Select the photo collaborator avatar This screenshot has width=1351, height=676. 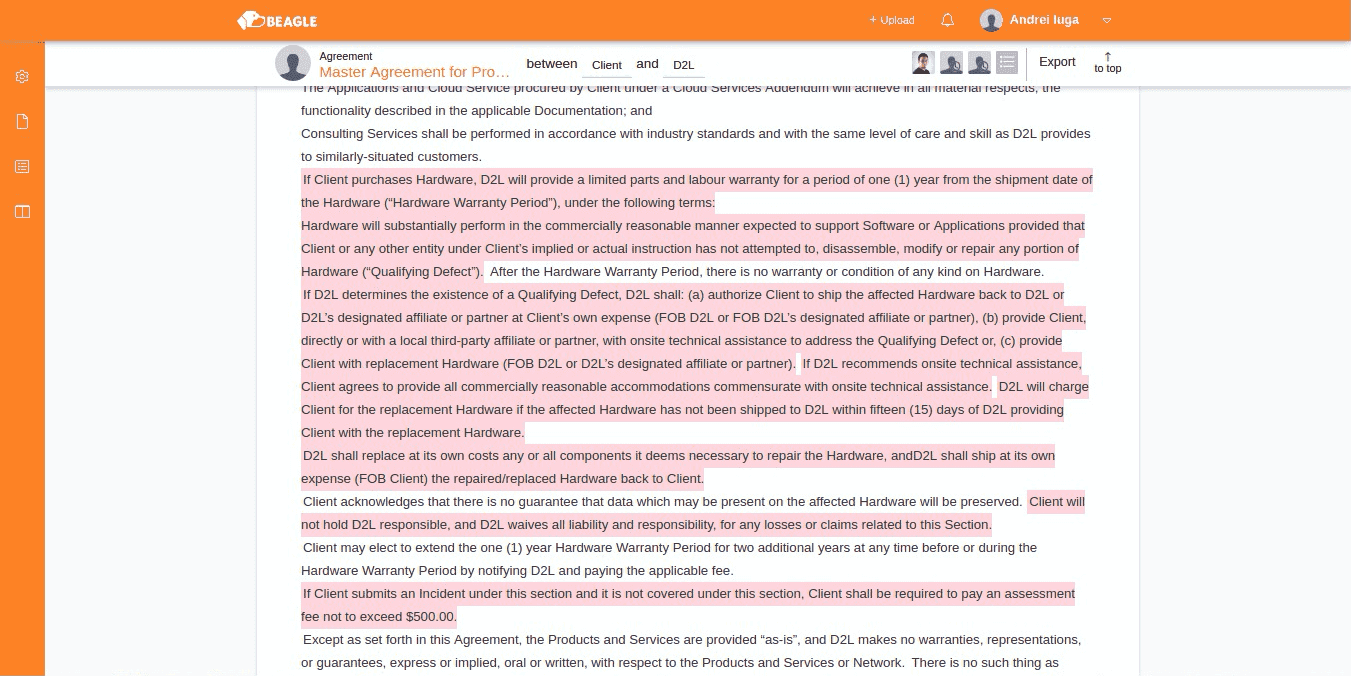923,63
